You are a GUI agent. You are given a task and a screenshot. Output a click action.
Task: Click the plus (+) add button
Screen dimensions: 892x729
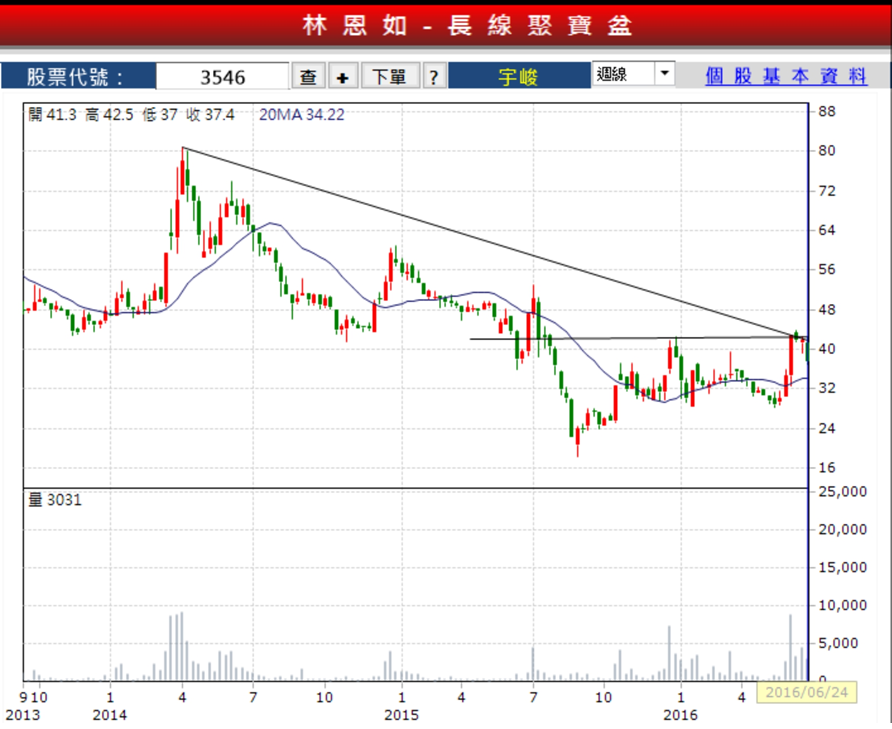pyautogui.click(x=342, y=76)
